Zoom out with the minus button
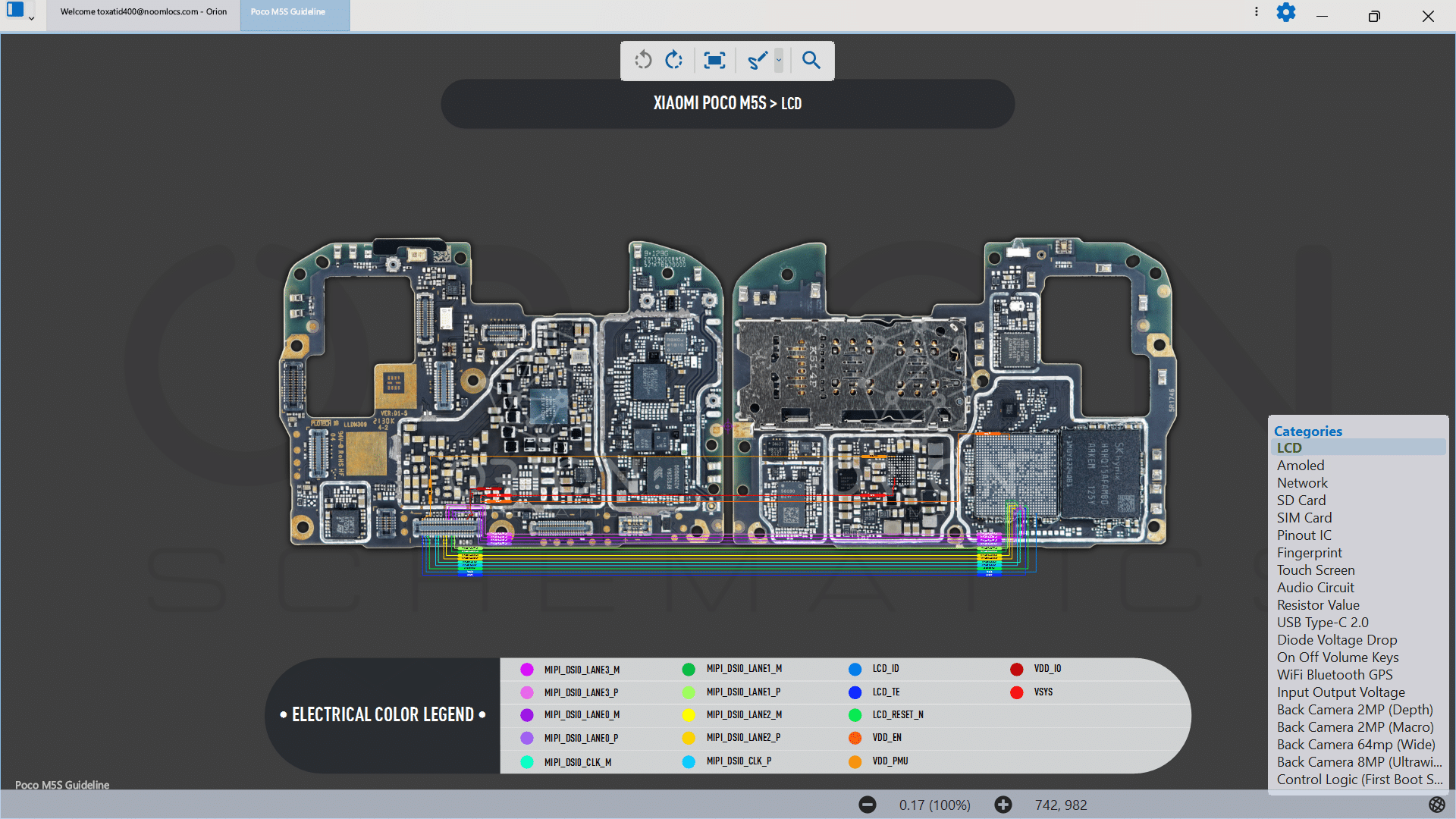Screen dimensions: 1456x819 [x=868, y=805]
